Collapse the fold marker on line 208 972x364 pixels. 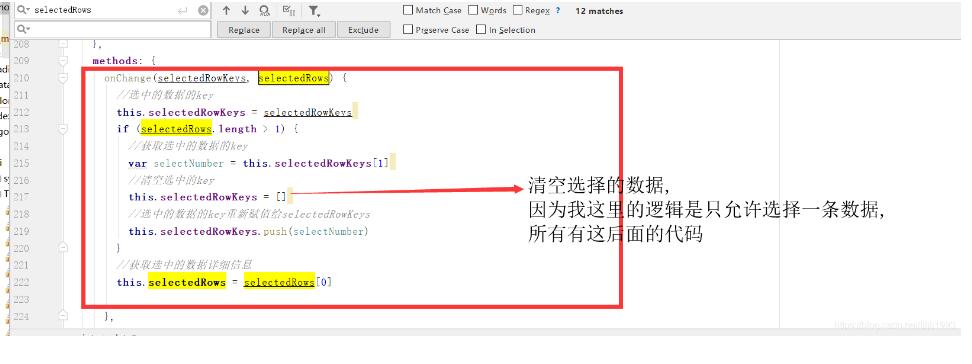[x=63, y=44]
